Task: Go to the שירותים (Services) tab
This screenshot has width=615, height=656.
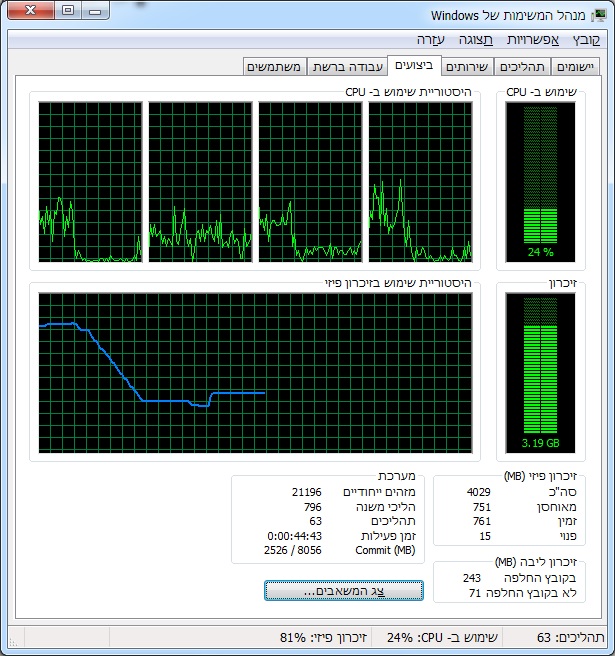Action: tap(467, 67)
